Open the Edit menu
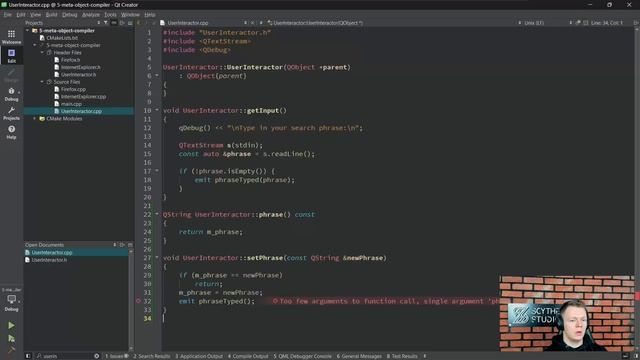 point(21,15)
